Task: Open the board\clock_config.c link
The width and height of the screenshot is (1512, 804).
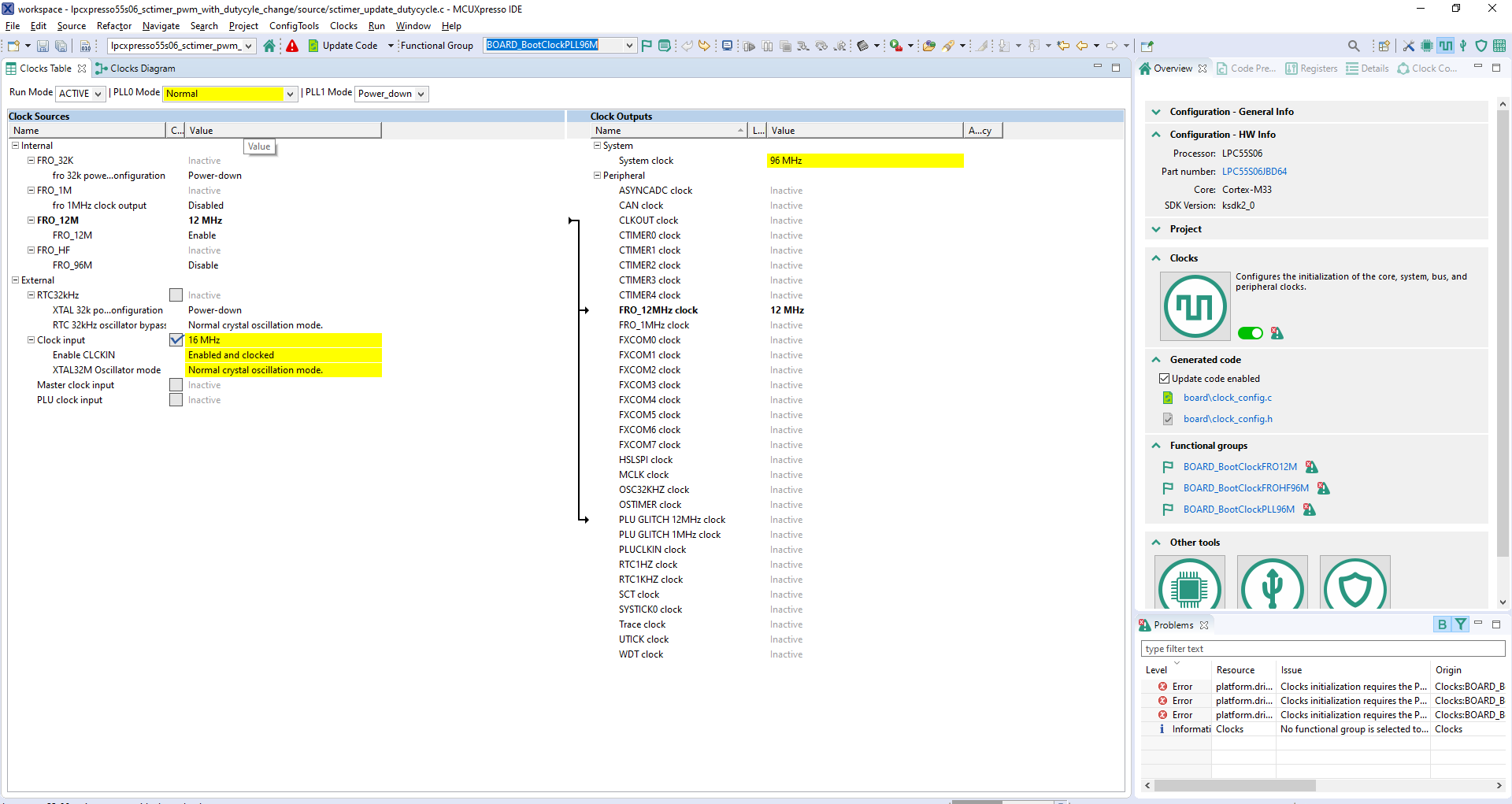Action: (x=1227, y=398)
